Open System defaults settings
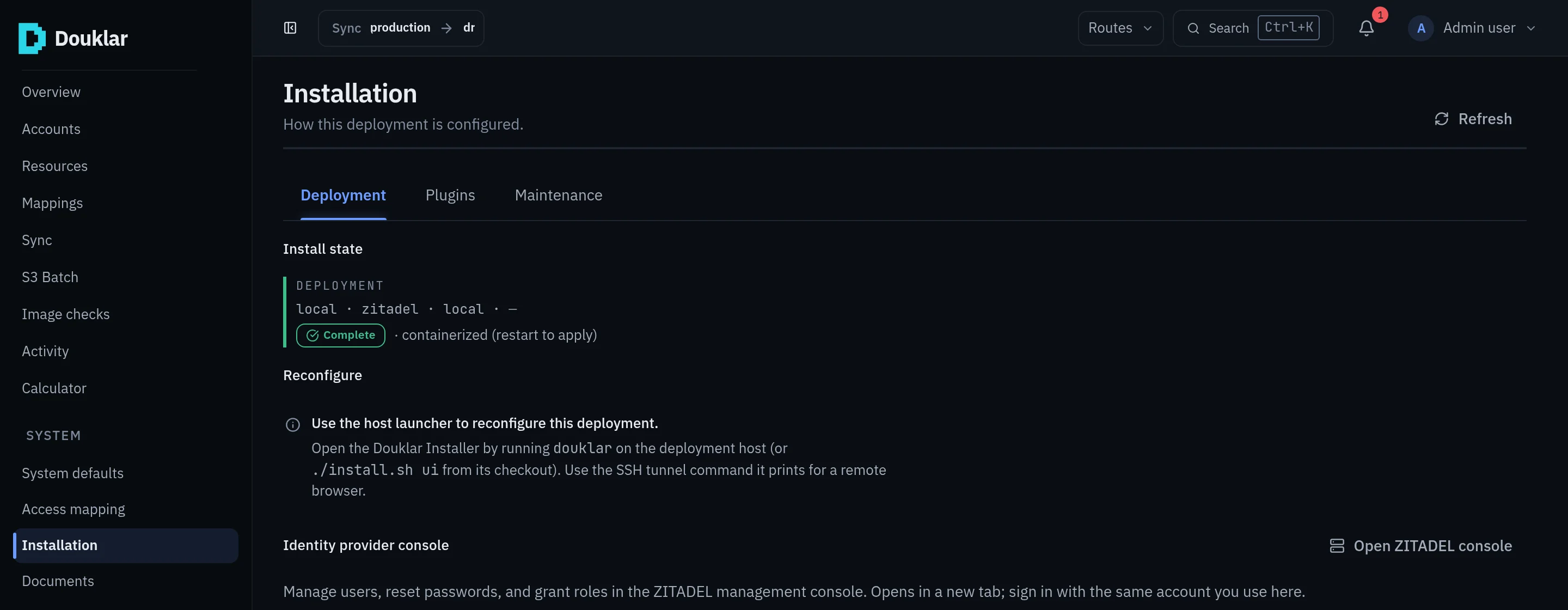 [x=72, y=474]
